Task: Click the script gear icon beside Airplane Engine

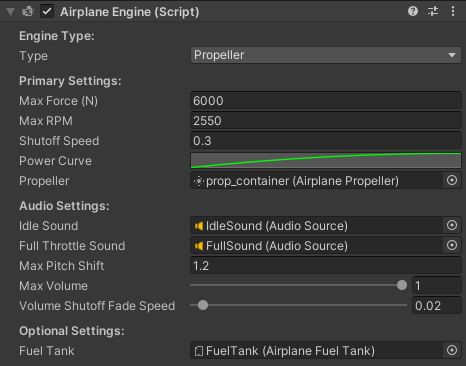Action: (28, 12)
